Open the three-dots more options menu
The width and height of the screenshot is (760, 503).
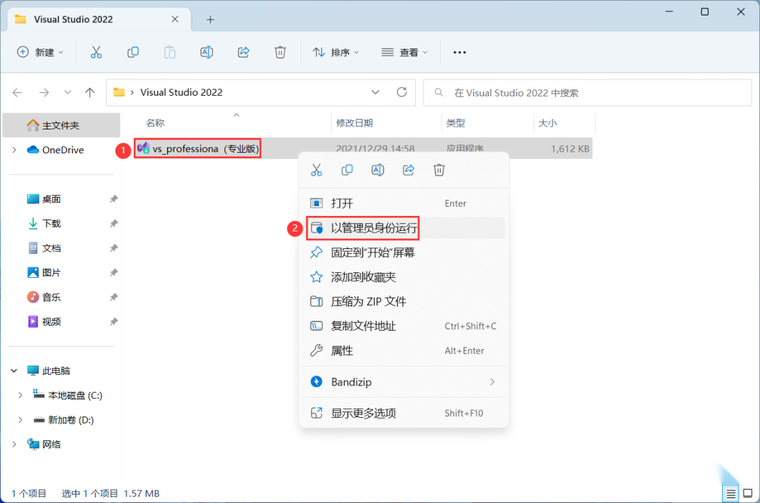[459, 52]
